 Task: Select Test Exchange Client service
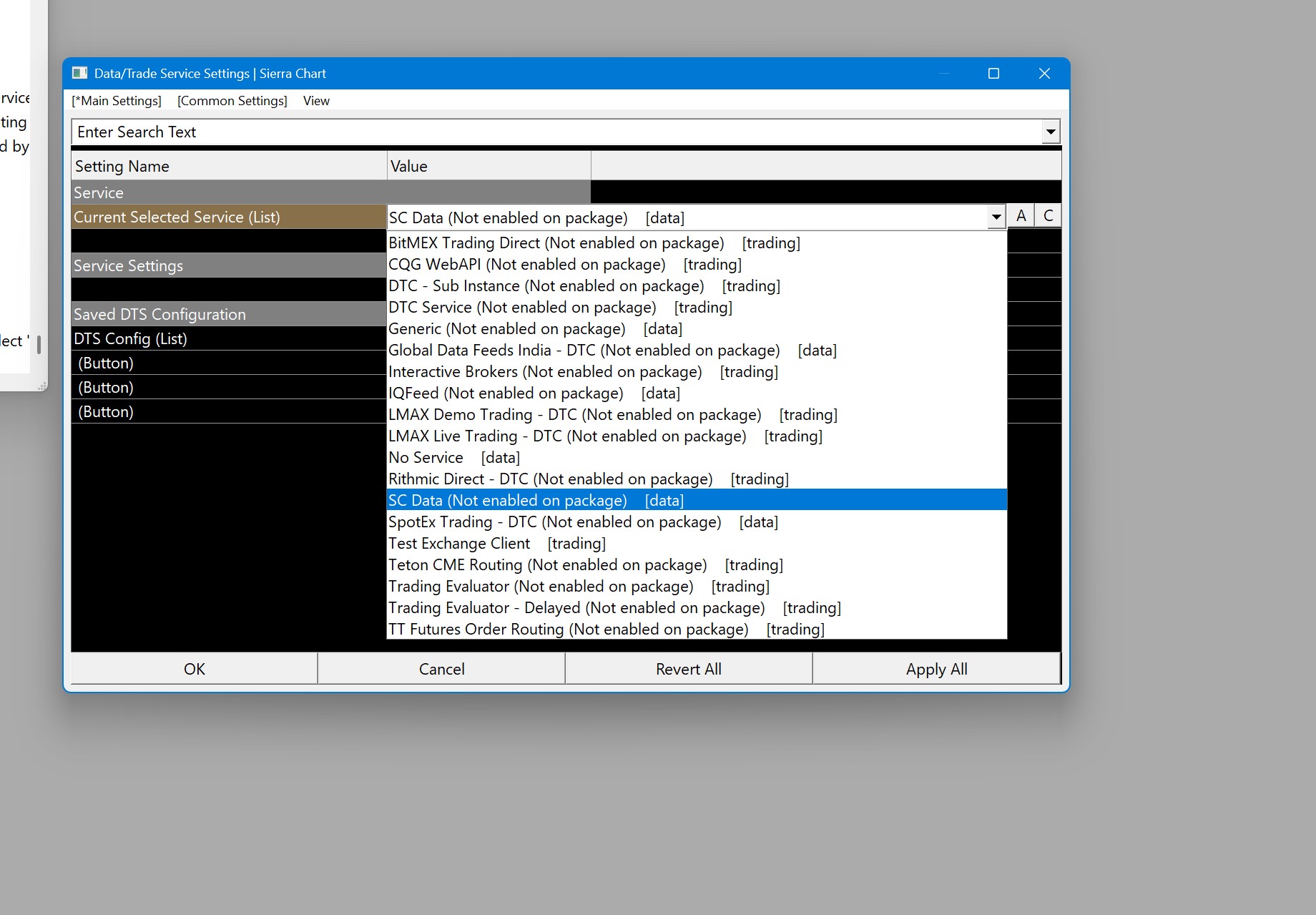(697, 543)
